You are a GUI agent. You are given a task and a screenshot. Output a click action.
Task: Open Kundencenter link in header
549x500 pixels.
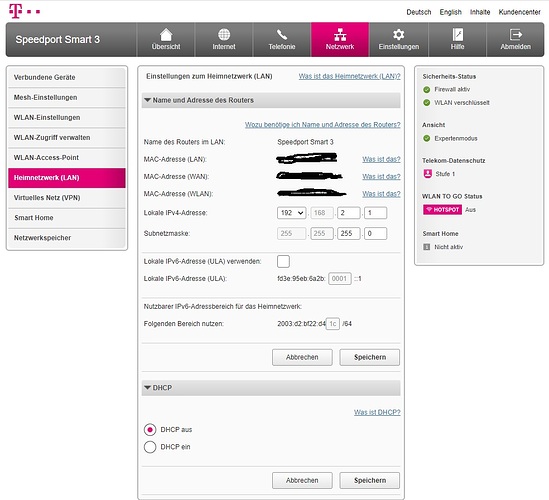[x=520, y=12]
